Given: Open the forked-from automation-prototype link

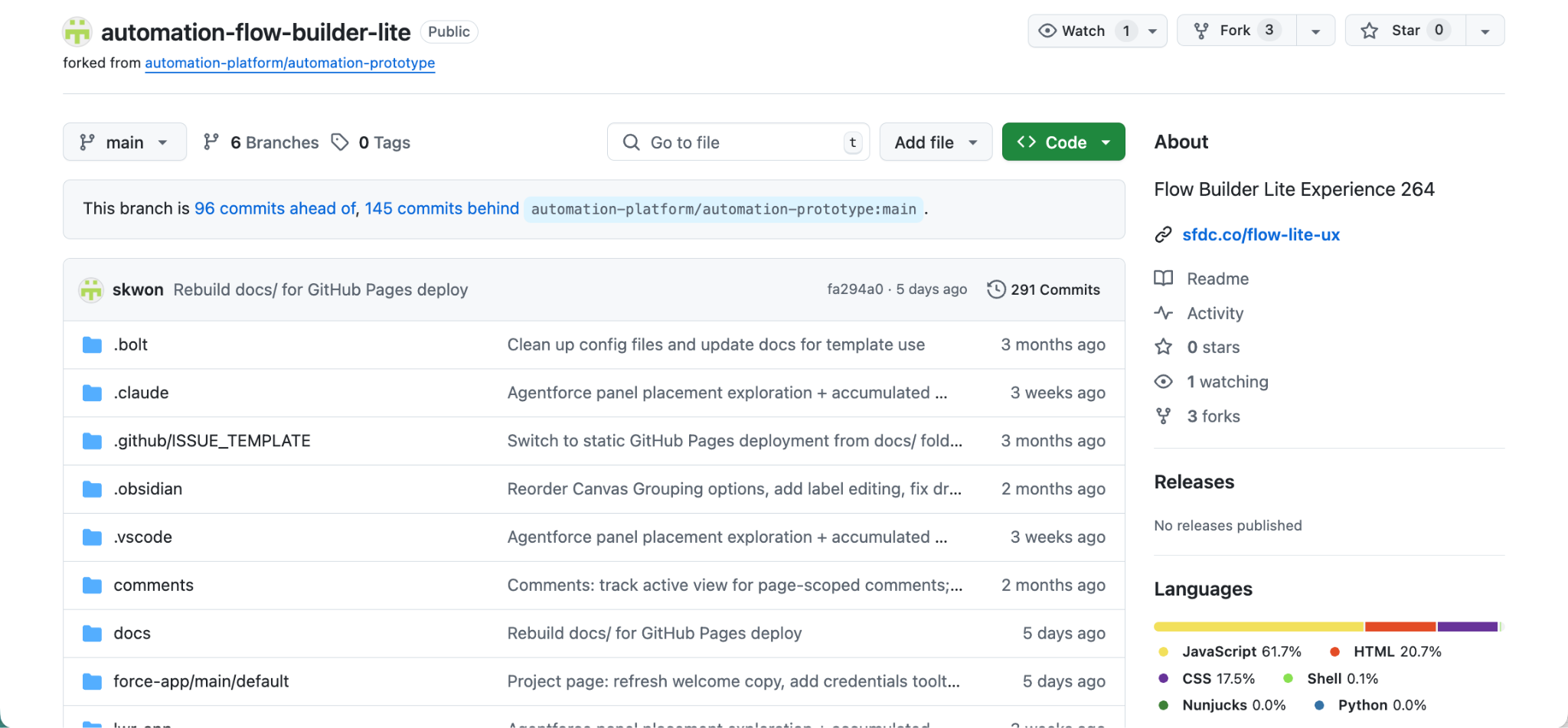Looking at the screenshot, I should pos(289,63).
